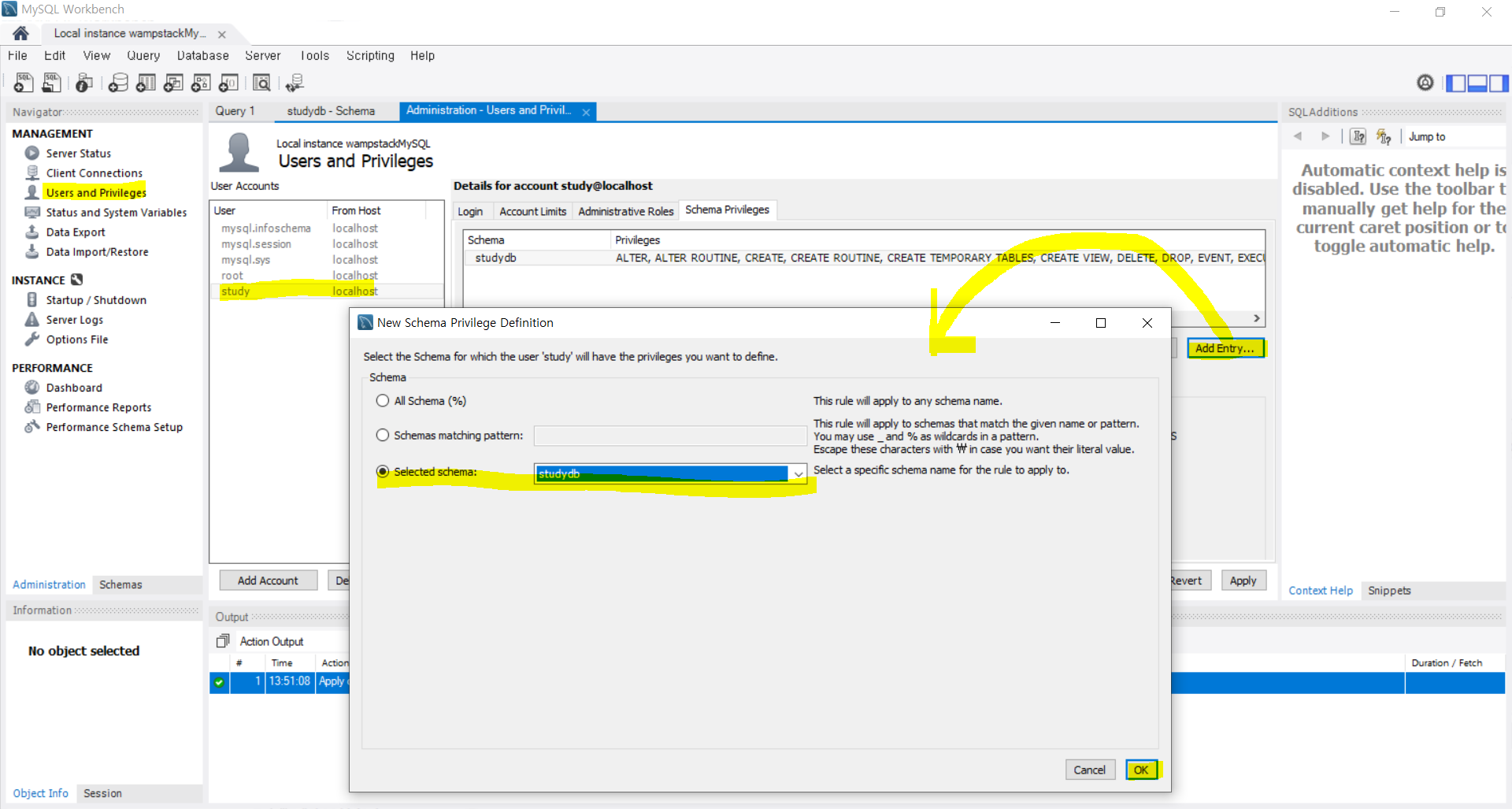
Task: Close Administration - Users and Privileges tab
Action: click(x=586, y=113)
